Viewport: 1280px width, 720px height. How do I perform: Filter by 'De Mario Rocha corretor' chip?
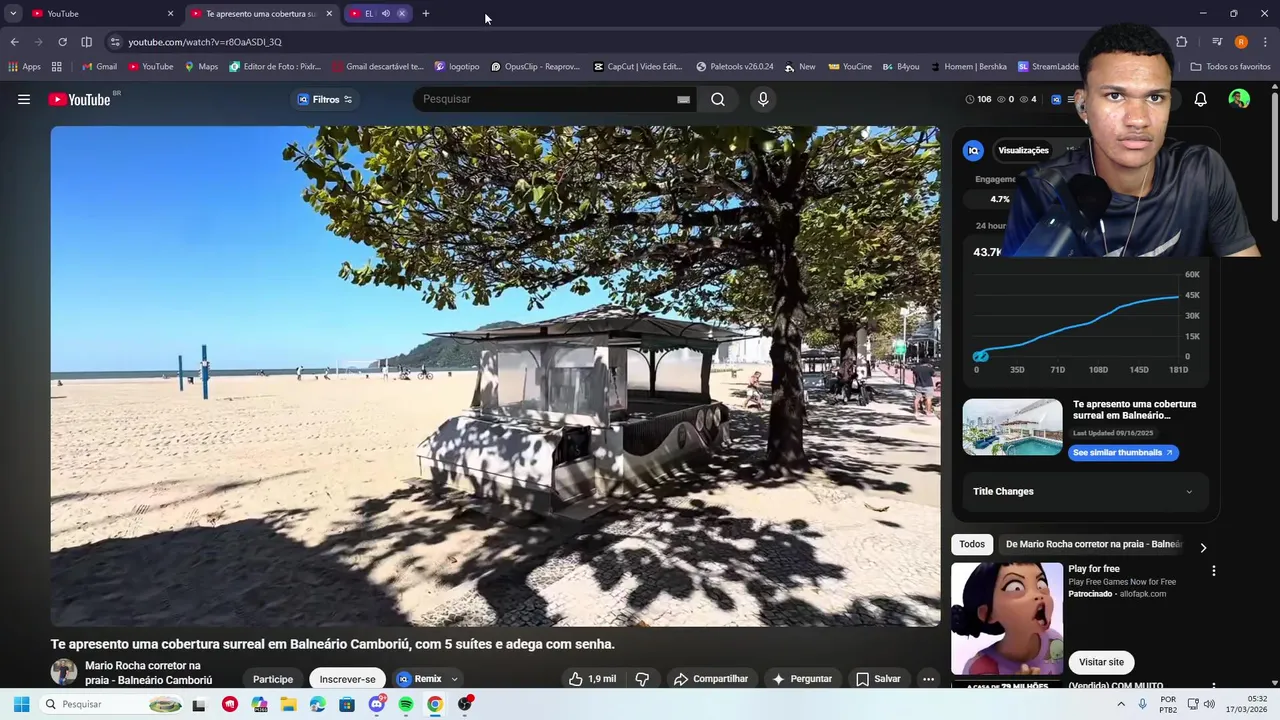(1094, 544)
